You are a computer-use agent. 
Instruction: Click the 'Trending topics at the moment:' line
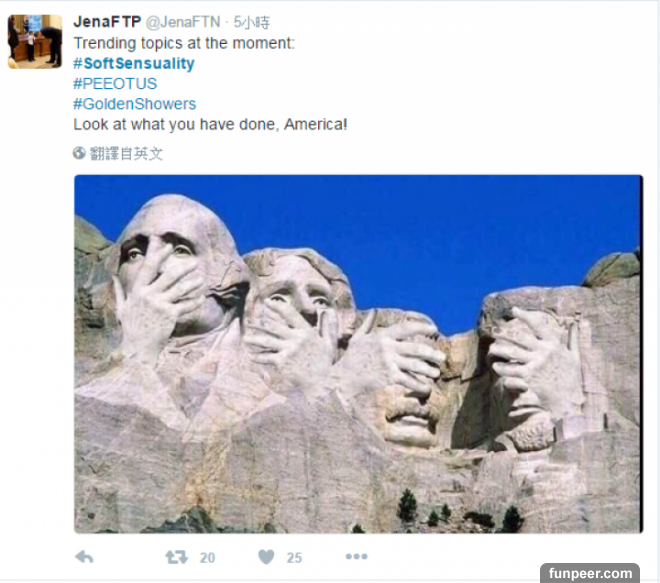point(184,43)
